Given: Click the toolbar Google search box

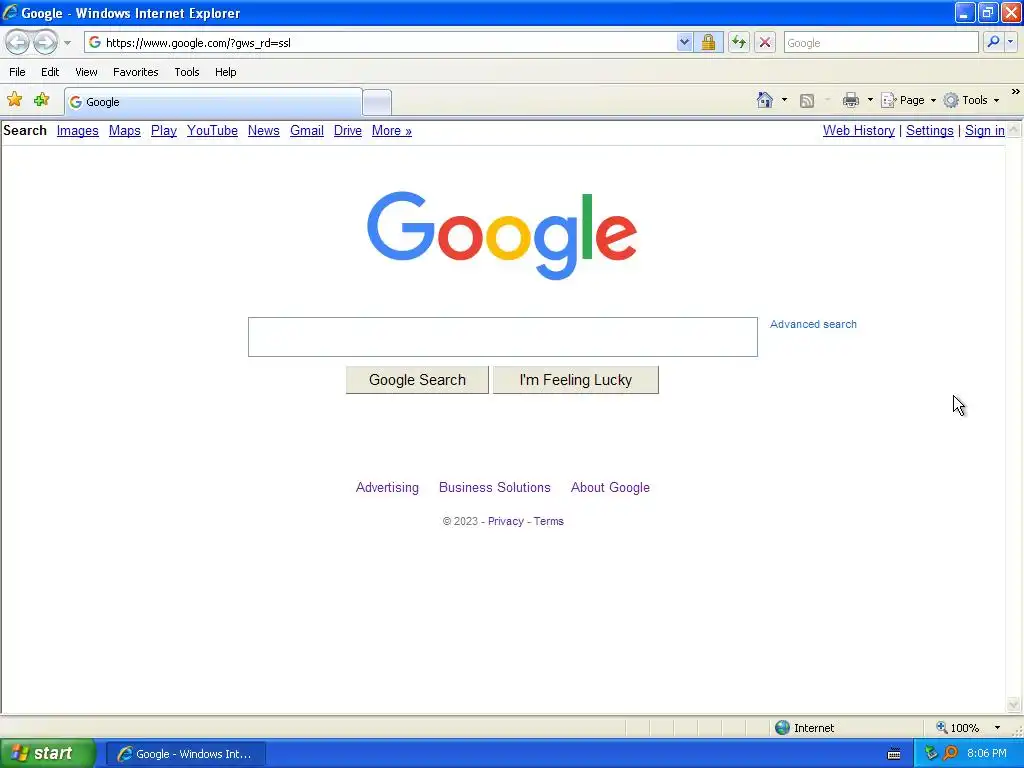Looking at the screenshot, I should click(881, 42).
